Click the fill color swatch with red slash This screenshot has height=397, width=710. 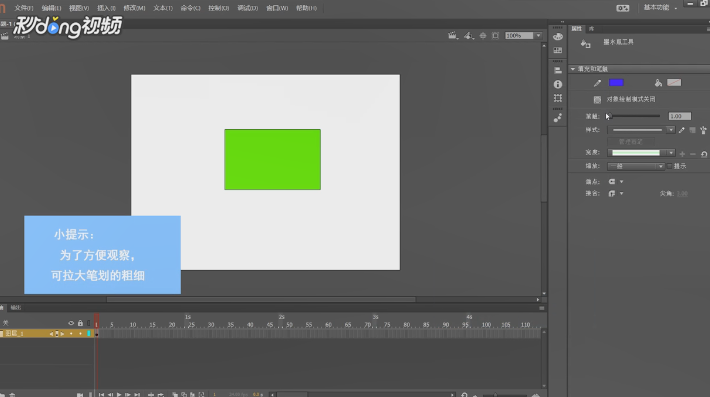point(674,82)
